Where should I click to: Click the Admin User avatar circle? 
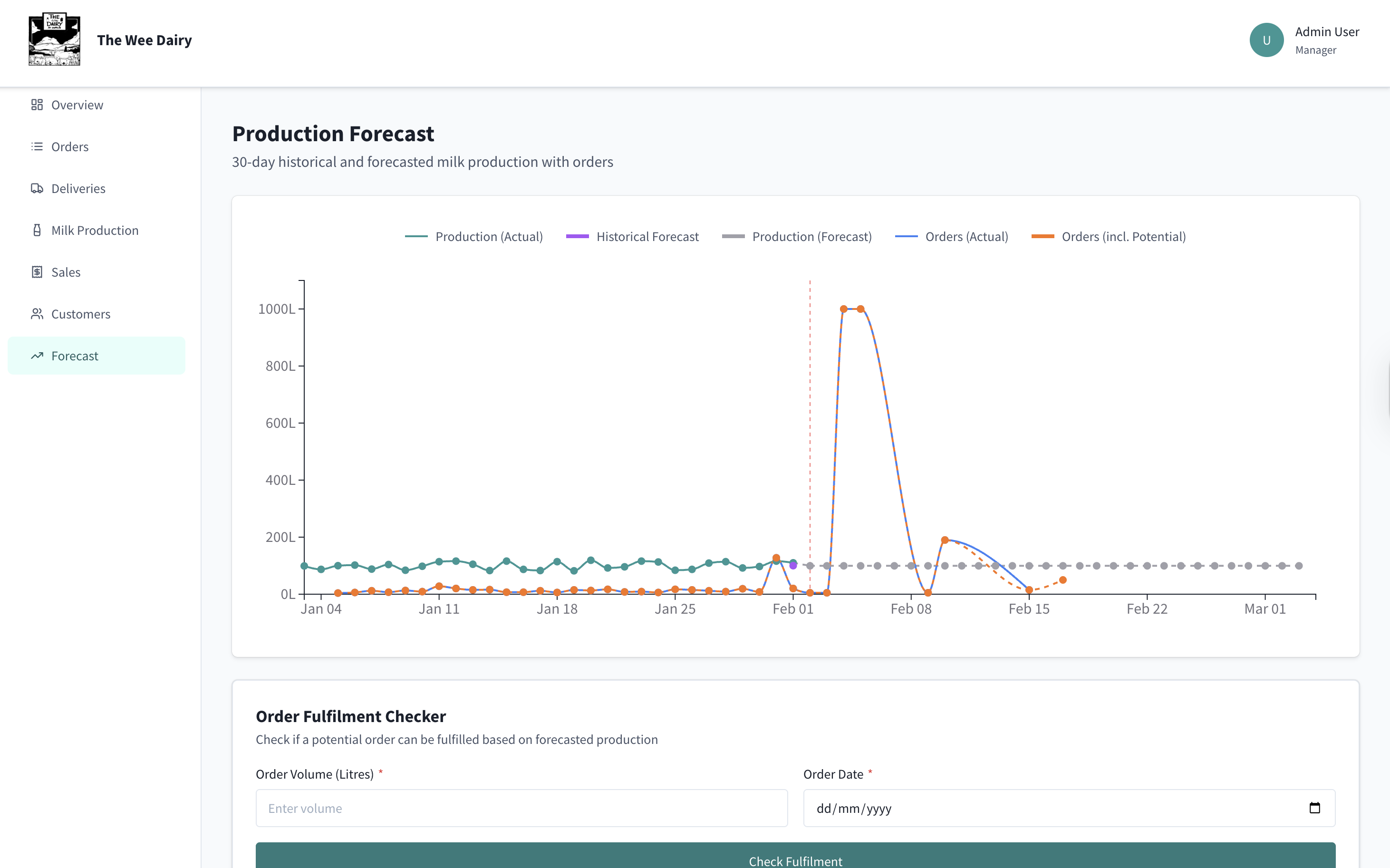tap(1266, 39)
